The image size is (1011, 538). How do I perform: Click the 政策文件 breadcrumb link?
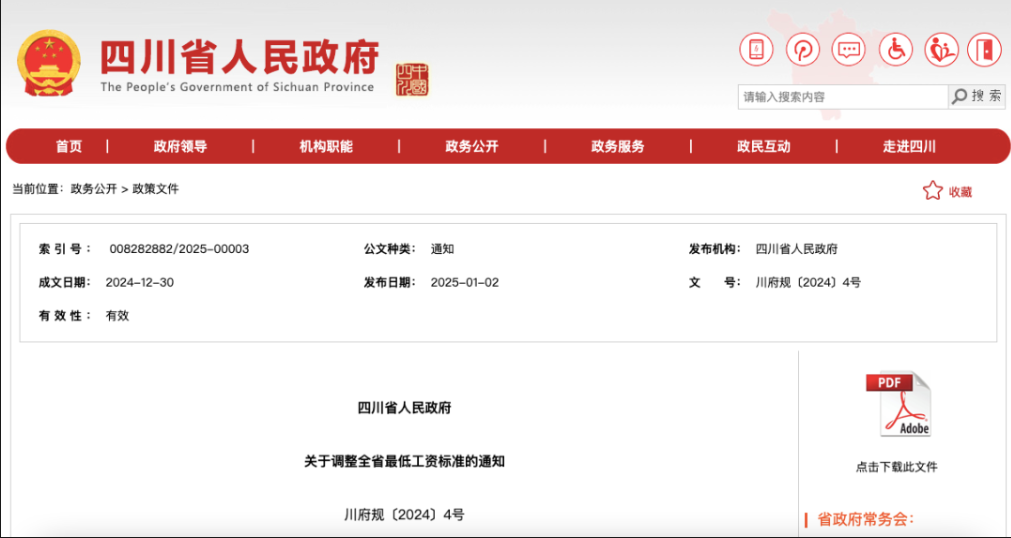point(155,189)
